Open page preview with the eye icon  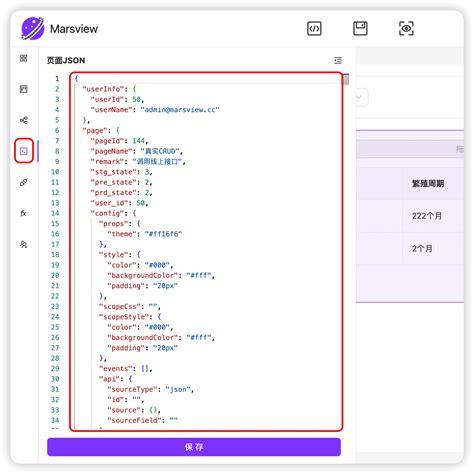[406, 28]
